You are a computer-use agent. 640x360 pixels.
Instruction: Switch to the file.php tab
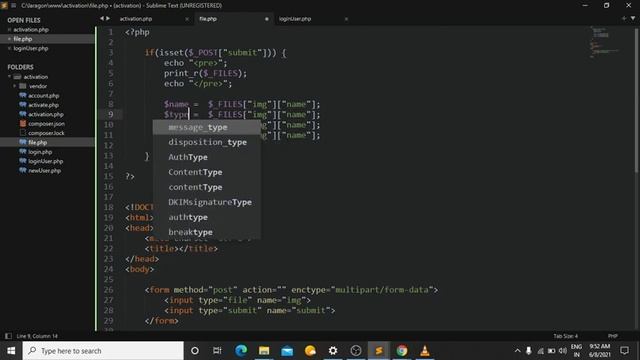[x=208, y=19]
